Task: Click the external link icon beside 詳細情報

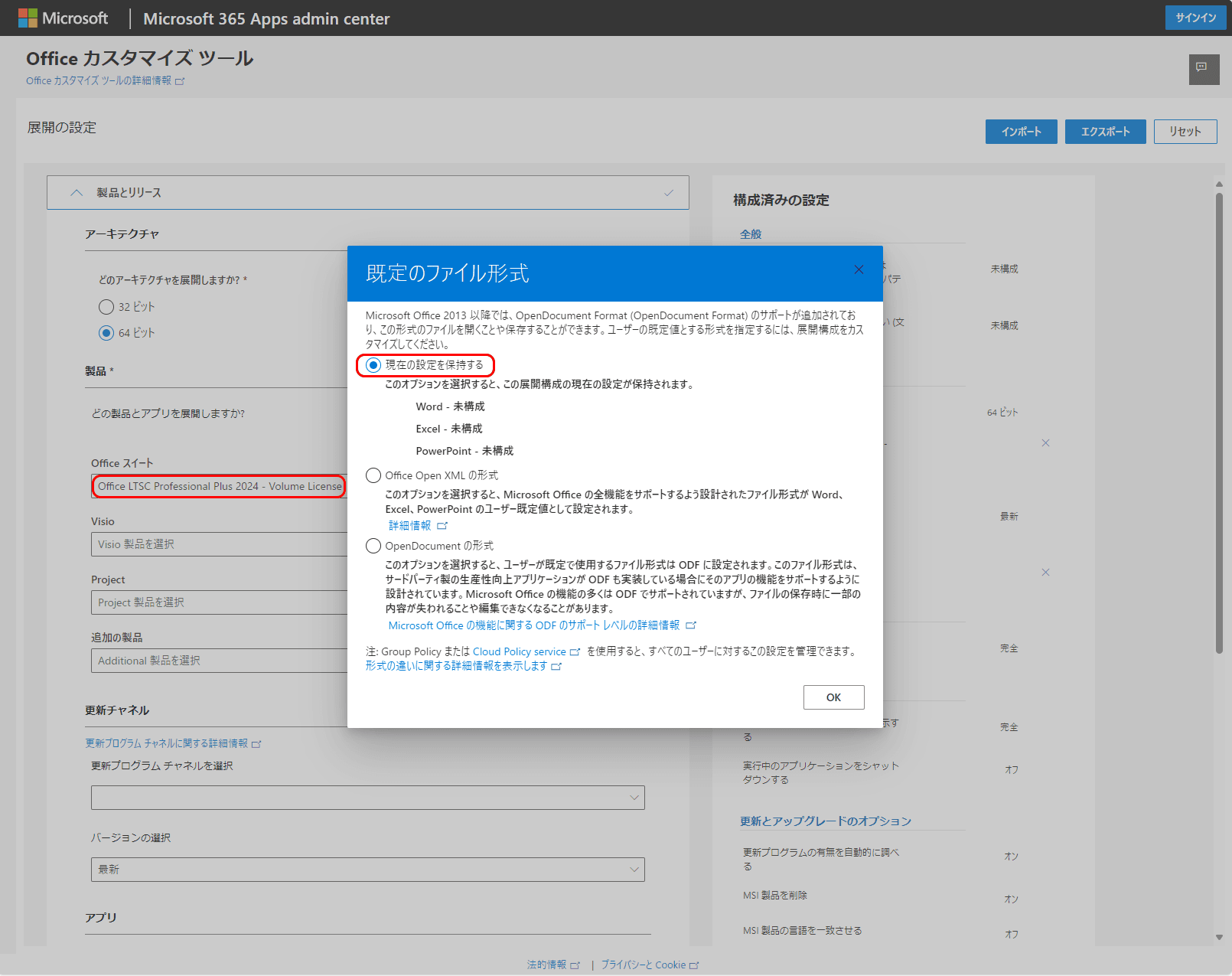Action: 442,526
